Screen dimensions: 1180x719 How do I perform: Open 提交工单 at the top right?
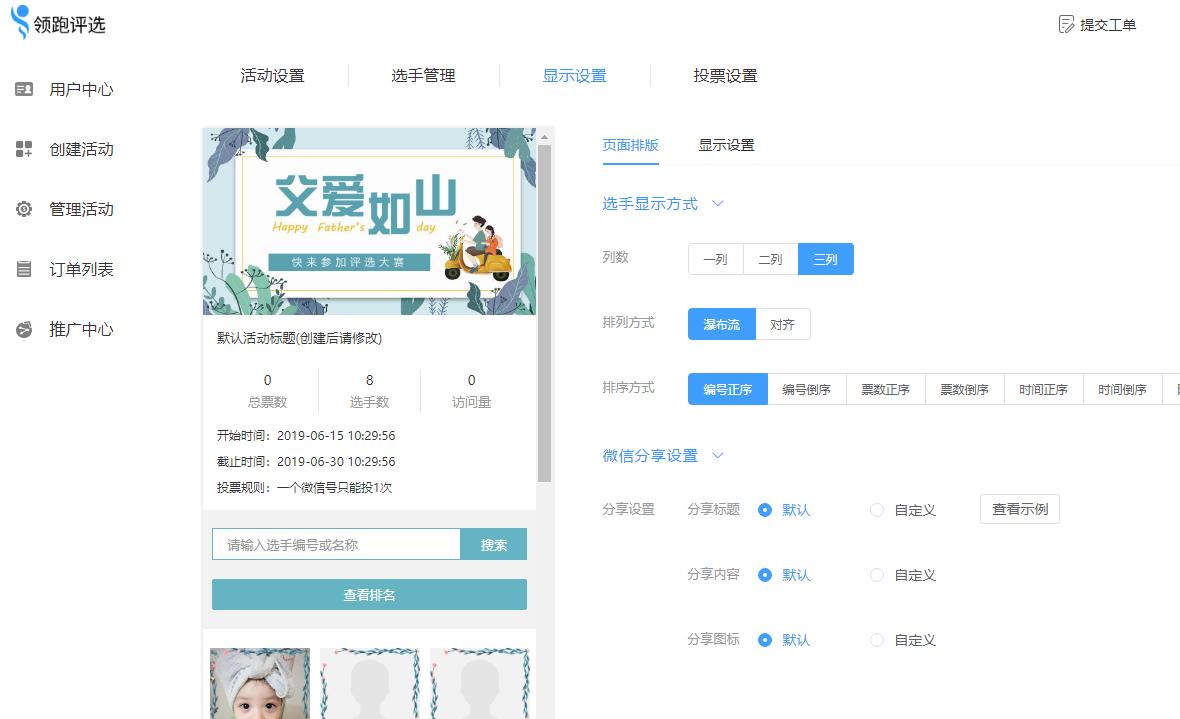point(1097,24)
